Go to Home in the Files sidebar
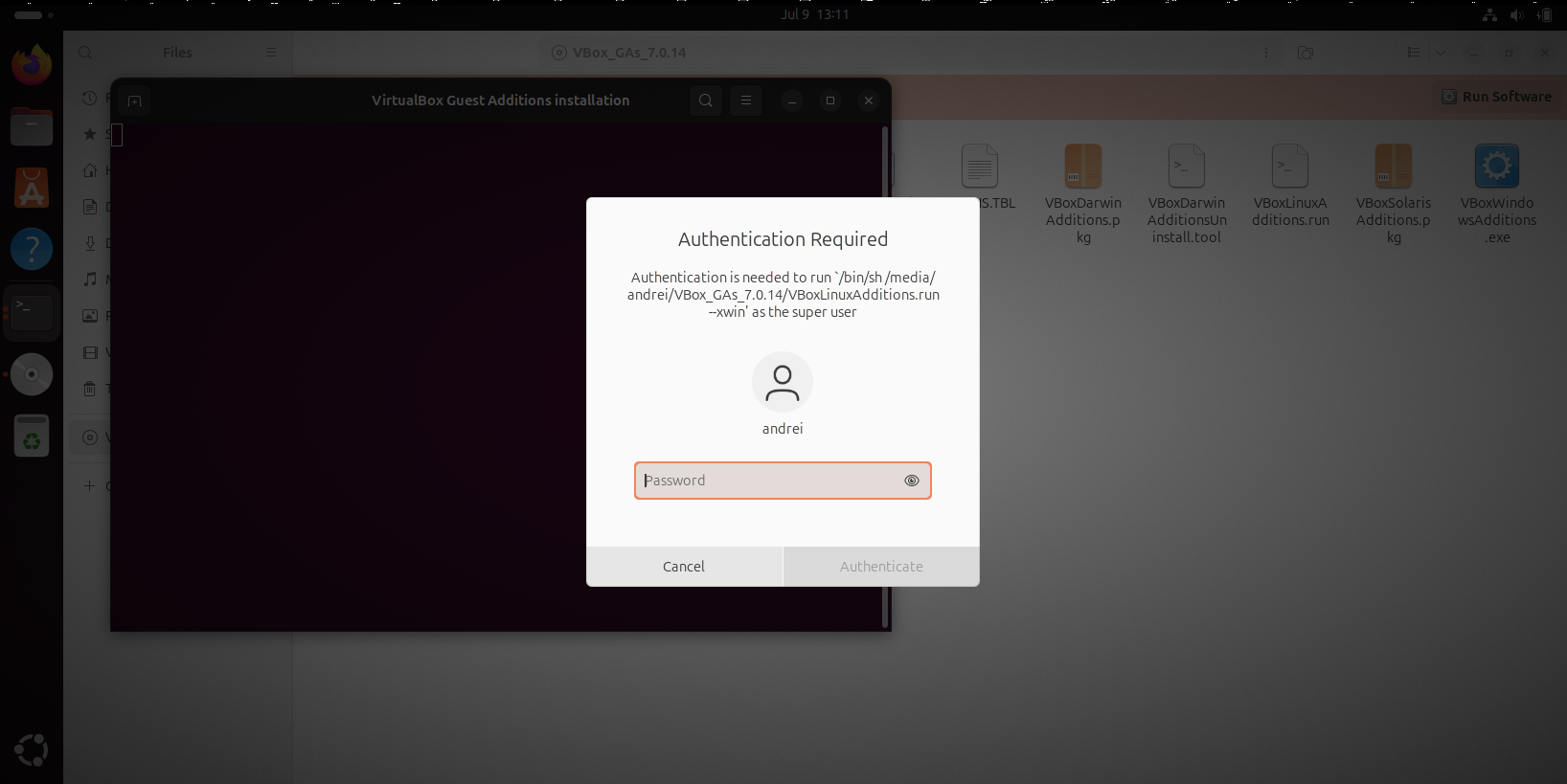Image resolution: width=1567 pixels, height=784 pixels. click(x=90, y=170)
